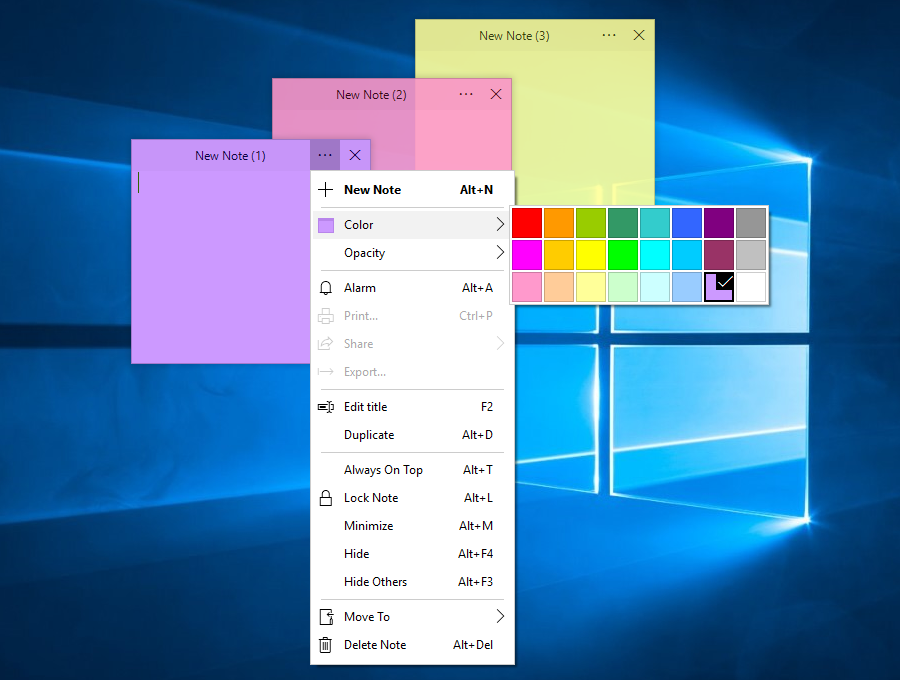This screenshot has height=680, width=900.
Task: Select Hide Others in the menu
Action: (375, 581)
